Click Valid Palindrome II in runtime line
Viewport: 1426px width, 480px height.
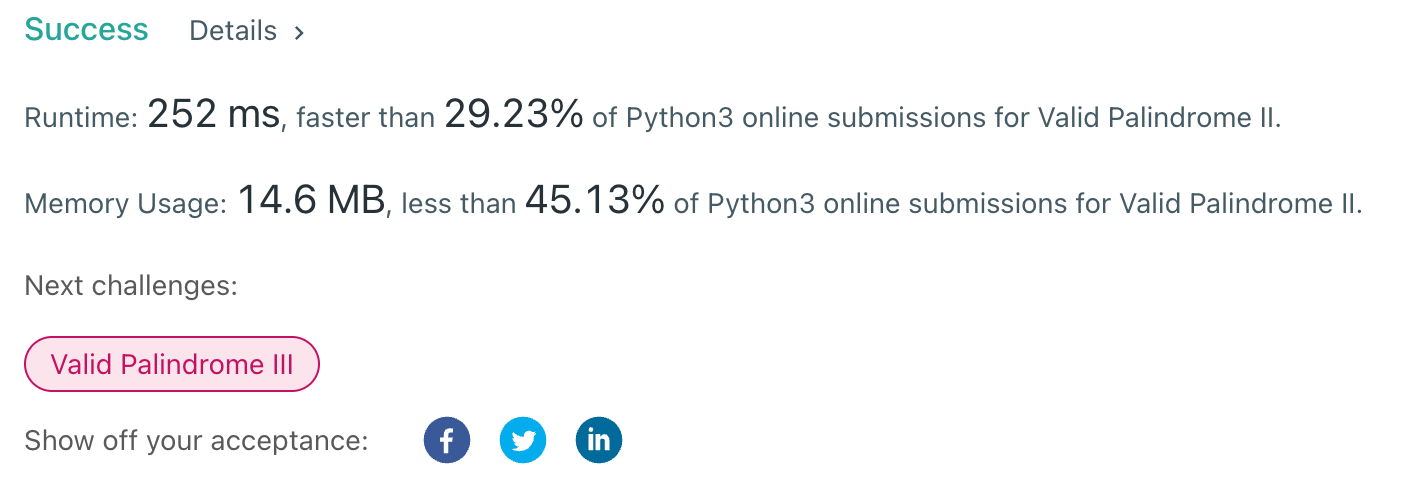1160,118
